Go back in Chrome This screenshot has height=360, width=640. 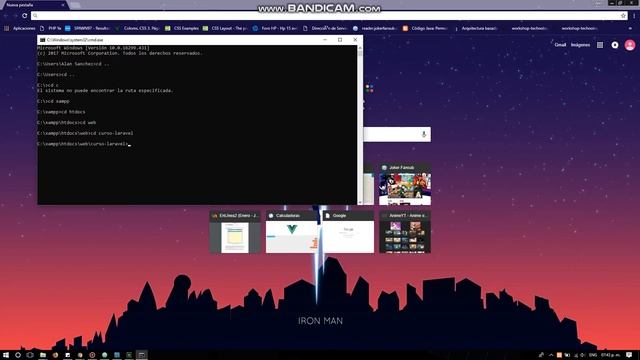click(6, 16)
